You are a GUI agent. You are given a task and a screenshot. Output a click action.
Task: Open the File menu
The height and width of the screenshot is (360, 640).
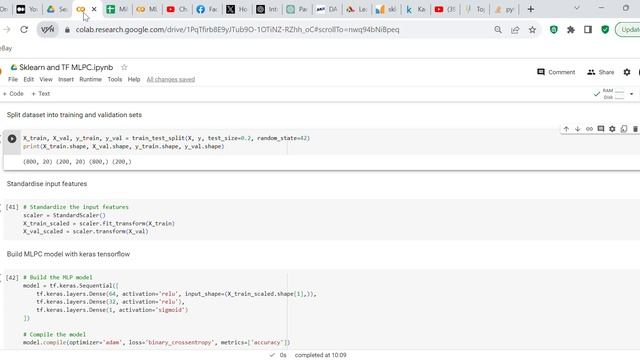tap(13, 79)
